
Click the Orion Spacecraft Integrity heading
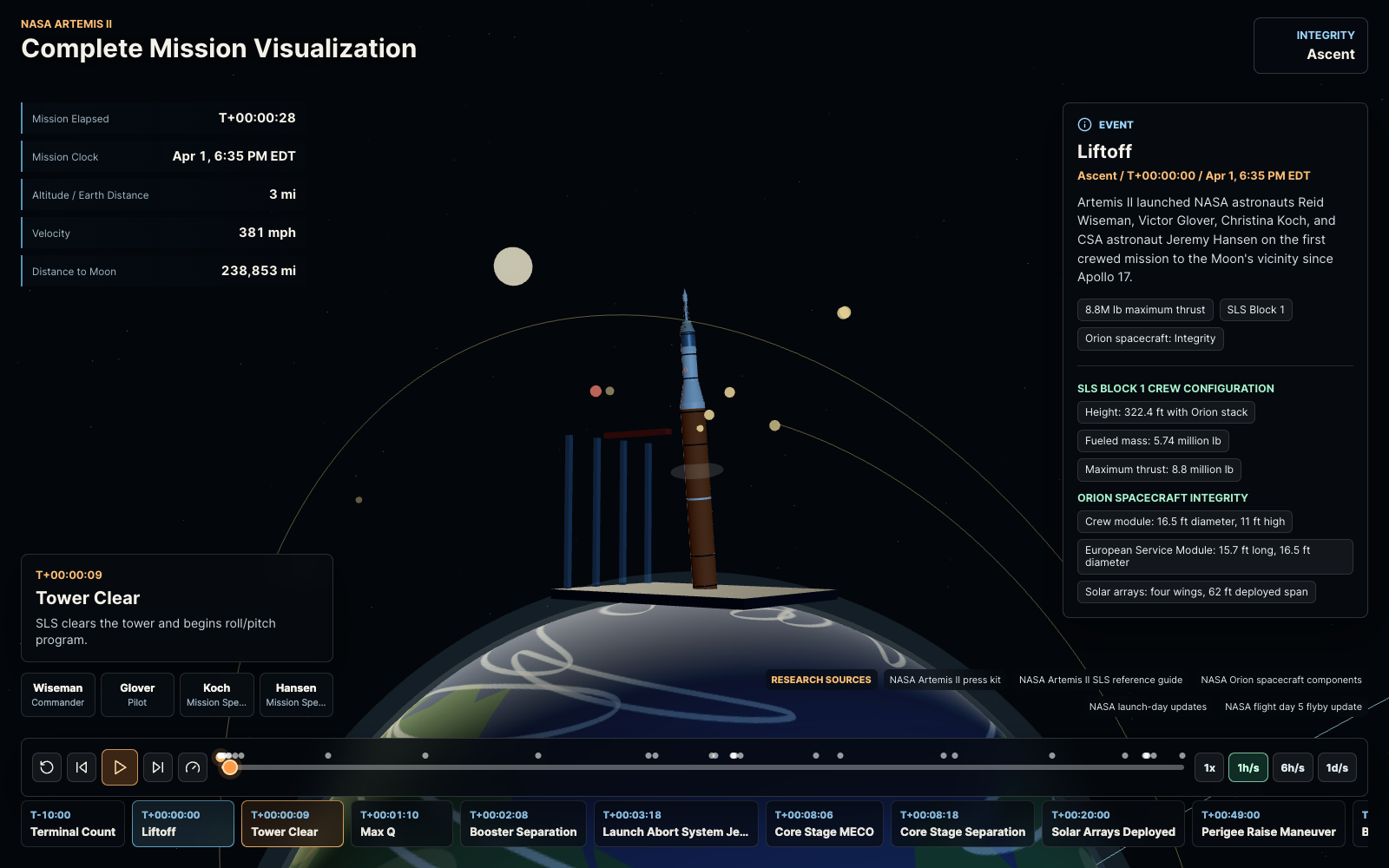pos(1162,498)
